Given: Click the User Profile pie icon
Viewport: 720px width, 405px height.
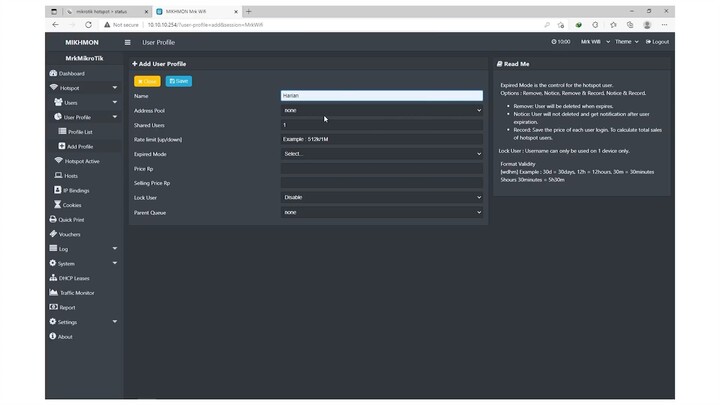Looking at the screenshot, I should coord(58,117).
